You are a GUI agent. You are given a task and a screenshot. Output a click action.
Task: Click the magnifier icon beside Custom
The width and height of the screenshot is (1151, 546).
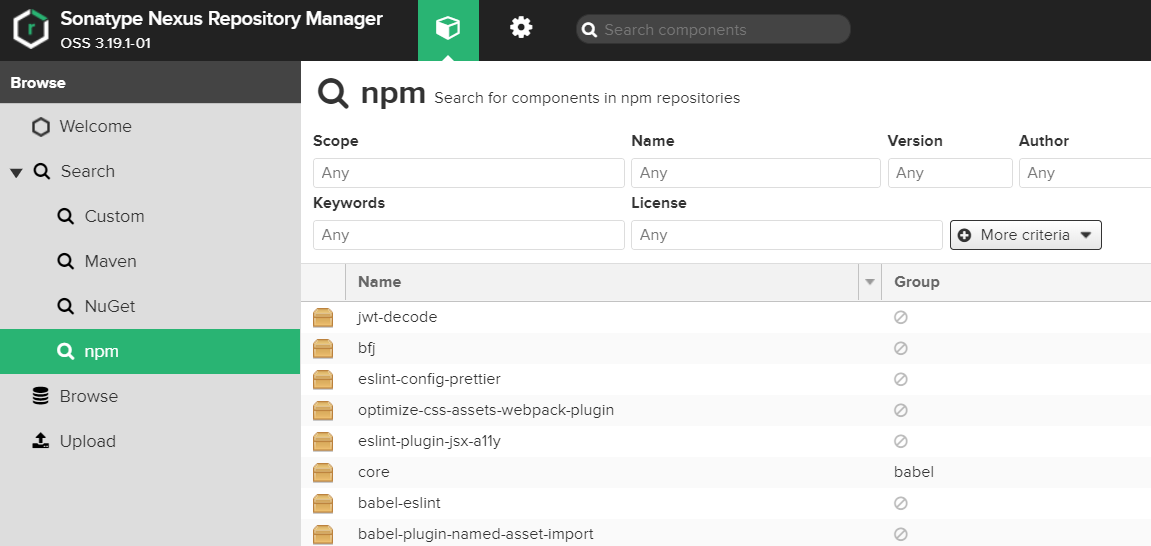(65, 216)
